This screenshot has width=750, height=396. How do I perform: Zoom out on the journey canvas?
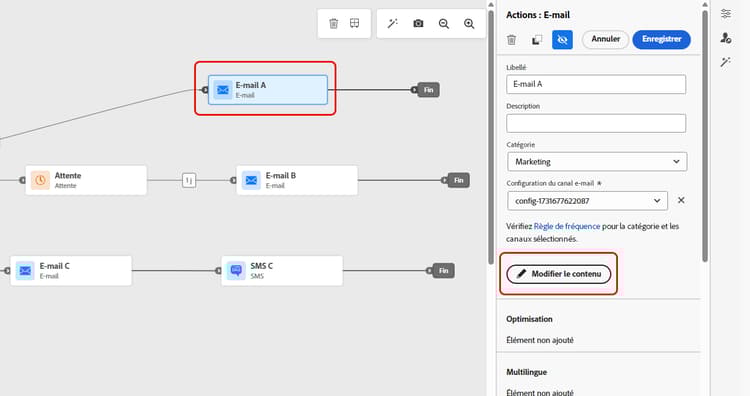444,23
